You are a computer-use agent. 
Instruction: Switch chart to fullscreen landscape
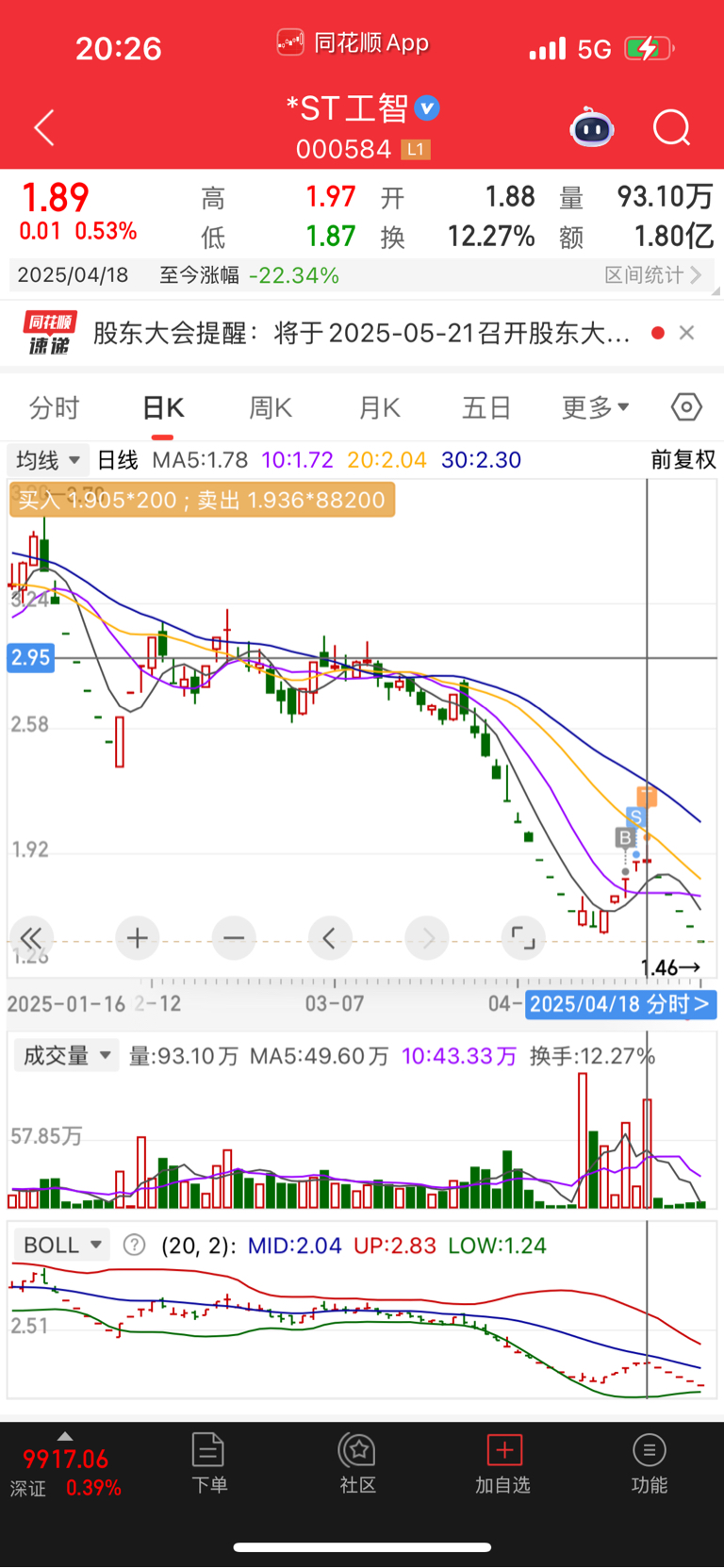pyautogui.click(x=523, y=938)
